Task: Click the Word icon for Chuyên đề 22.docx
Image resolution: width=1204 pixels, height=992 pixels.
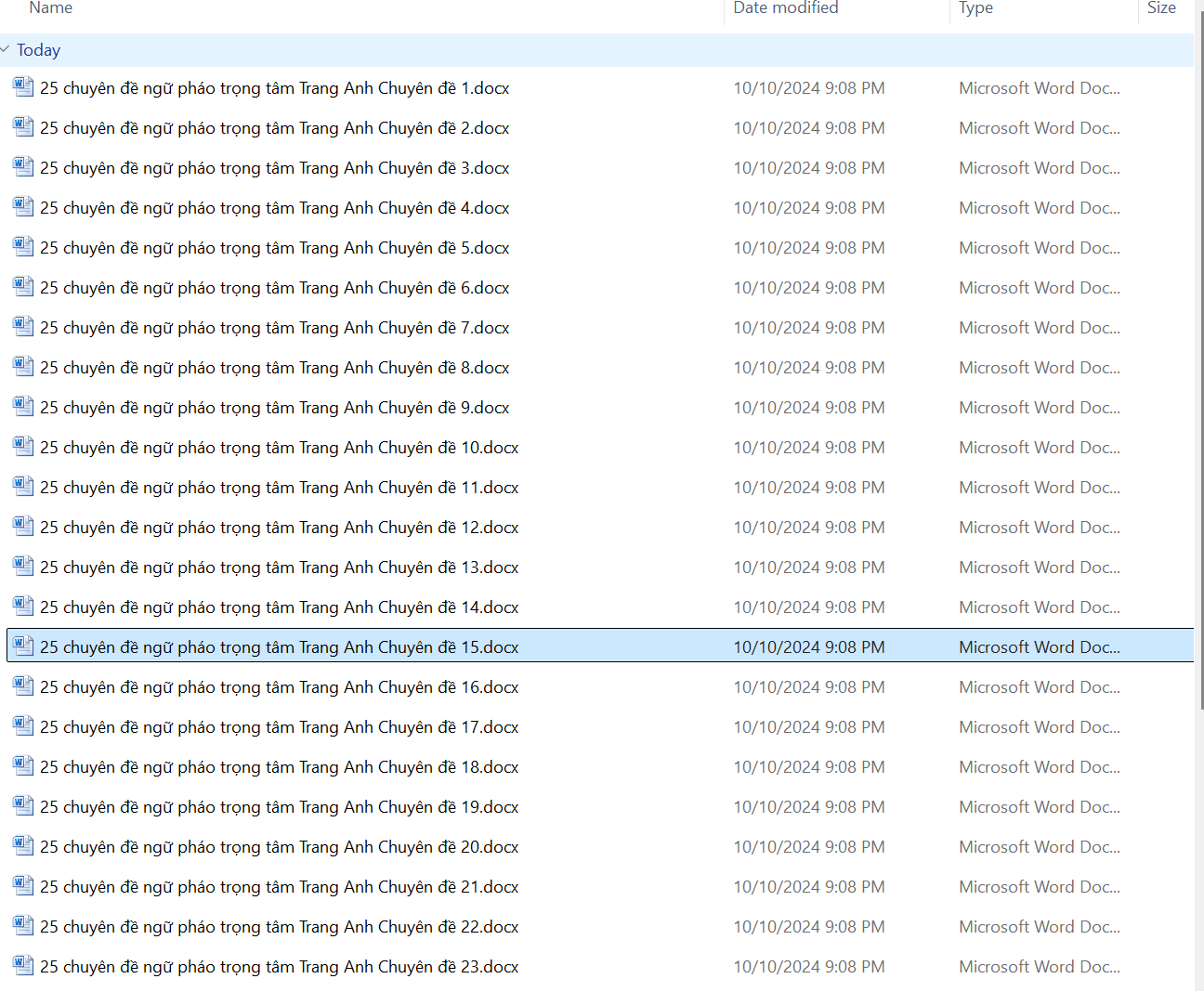Action: pos(23,926)
